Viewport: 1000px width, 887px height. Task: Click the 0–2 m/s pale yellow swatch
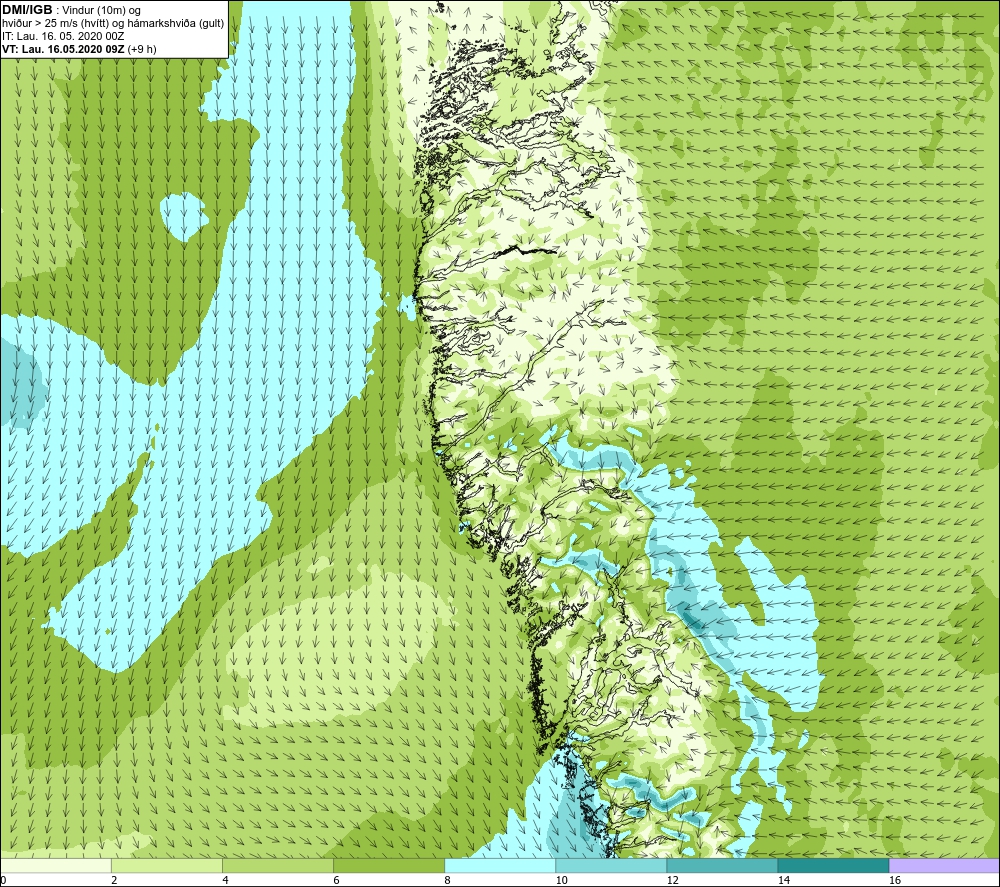point(55,865)
